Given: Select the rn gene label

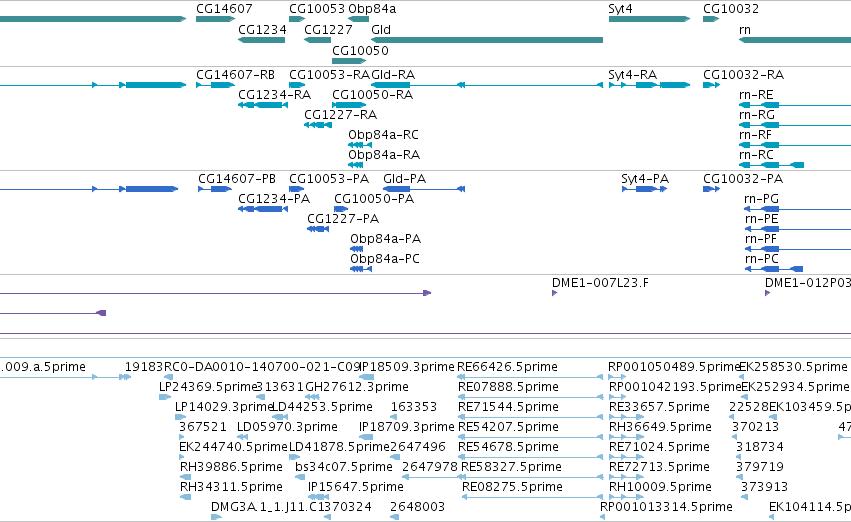Looking at the screenshot, I should tap(745, 29).
